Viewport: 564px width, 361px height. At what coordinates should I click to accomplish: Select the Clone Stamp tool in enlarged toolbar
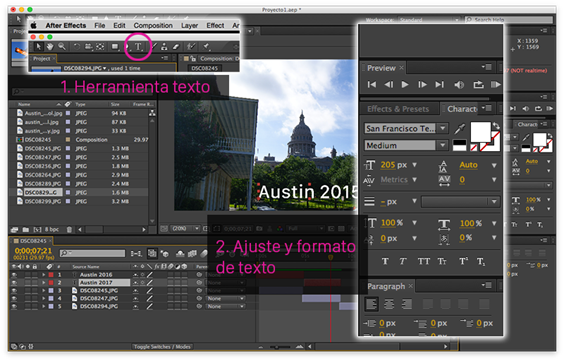pos(164,46)
